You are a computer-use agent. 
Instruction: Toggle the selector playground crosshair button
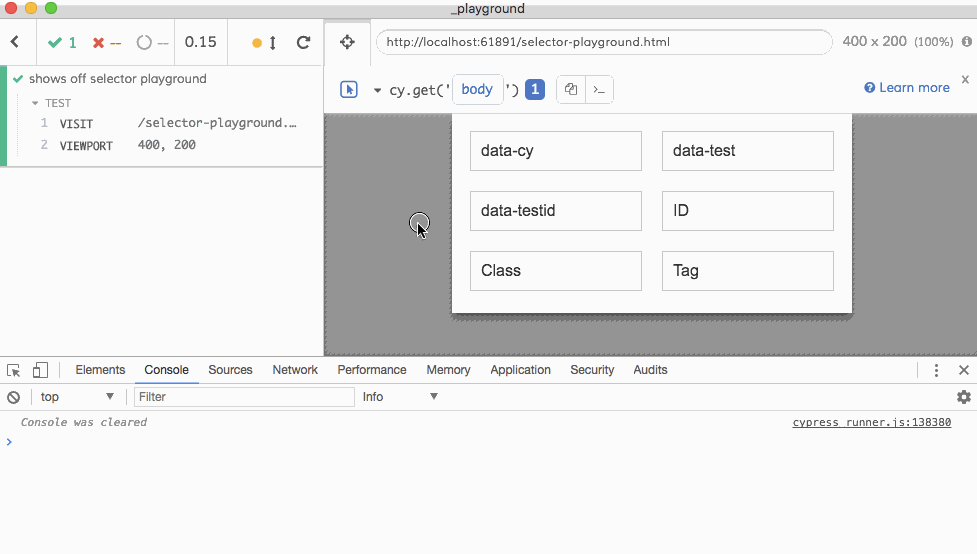[x=347, y=42]
